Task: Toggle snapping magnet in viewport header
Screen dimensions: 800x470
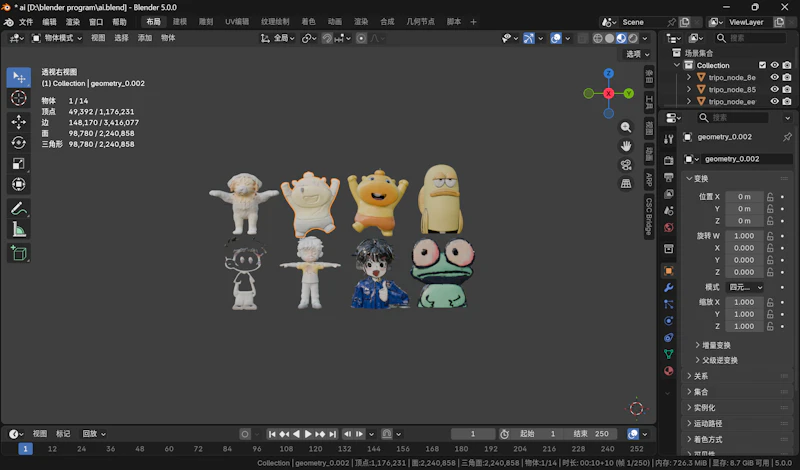Action: coord(327,38)
